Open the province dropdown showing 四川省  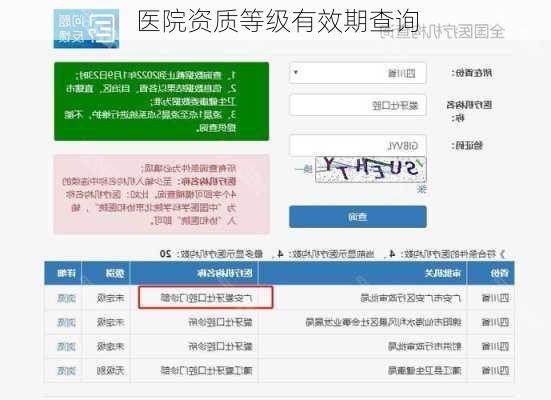358,73
